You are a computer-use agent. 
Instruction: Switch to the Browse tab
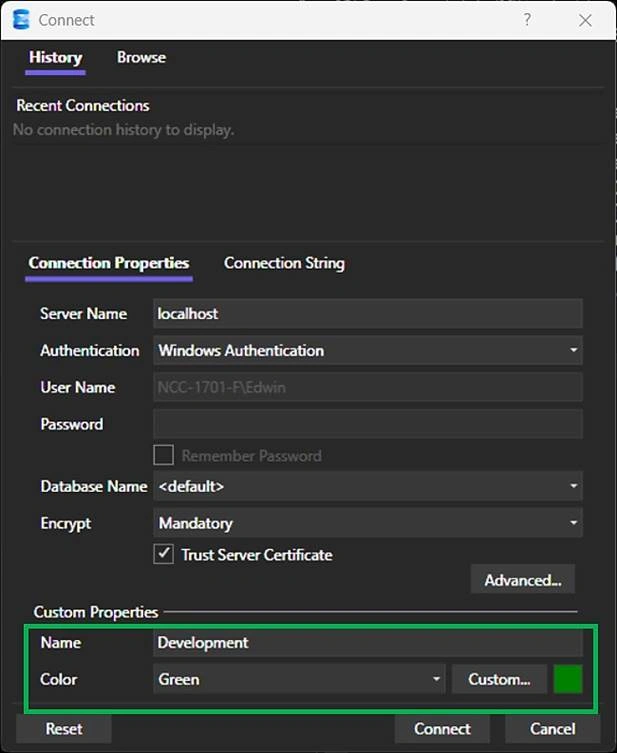[x=141, y=58]
